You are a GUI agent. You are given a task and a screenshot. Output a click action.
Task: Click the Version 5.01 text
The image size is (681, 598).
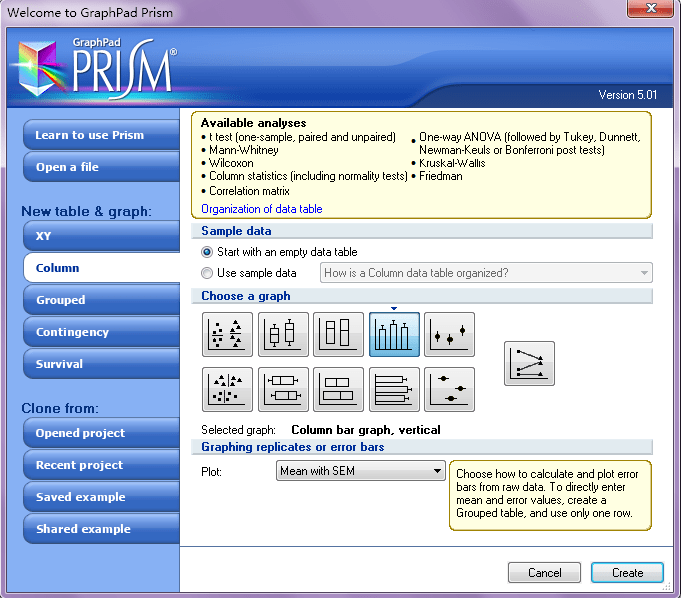628,95
